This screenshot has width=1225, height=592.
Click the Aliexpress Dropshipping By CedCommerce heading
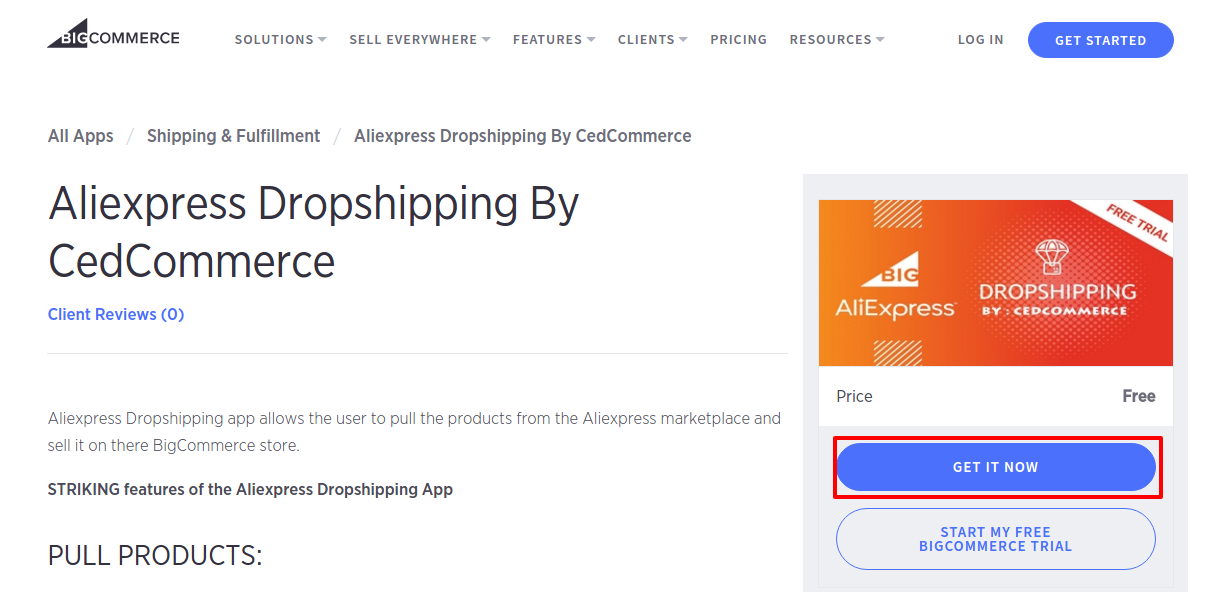pos(314,232)
